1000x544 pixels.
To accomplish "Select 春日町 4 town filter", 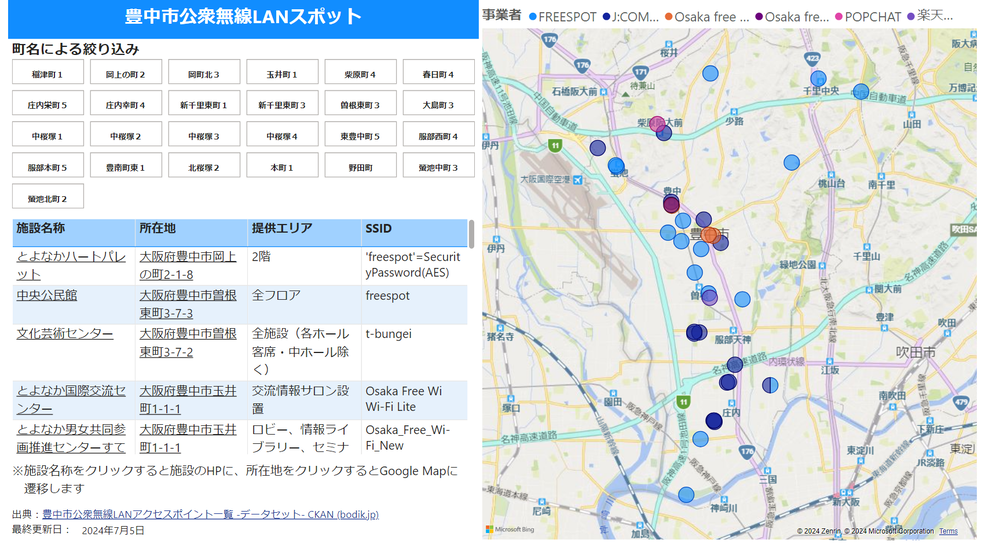I will tap(439, 73).
